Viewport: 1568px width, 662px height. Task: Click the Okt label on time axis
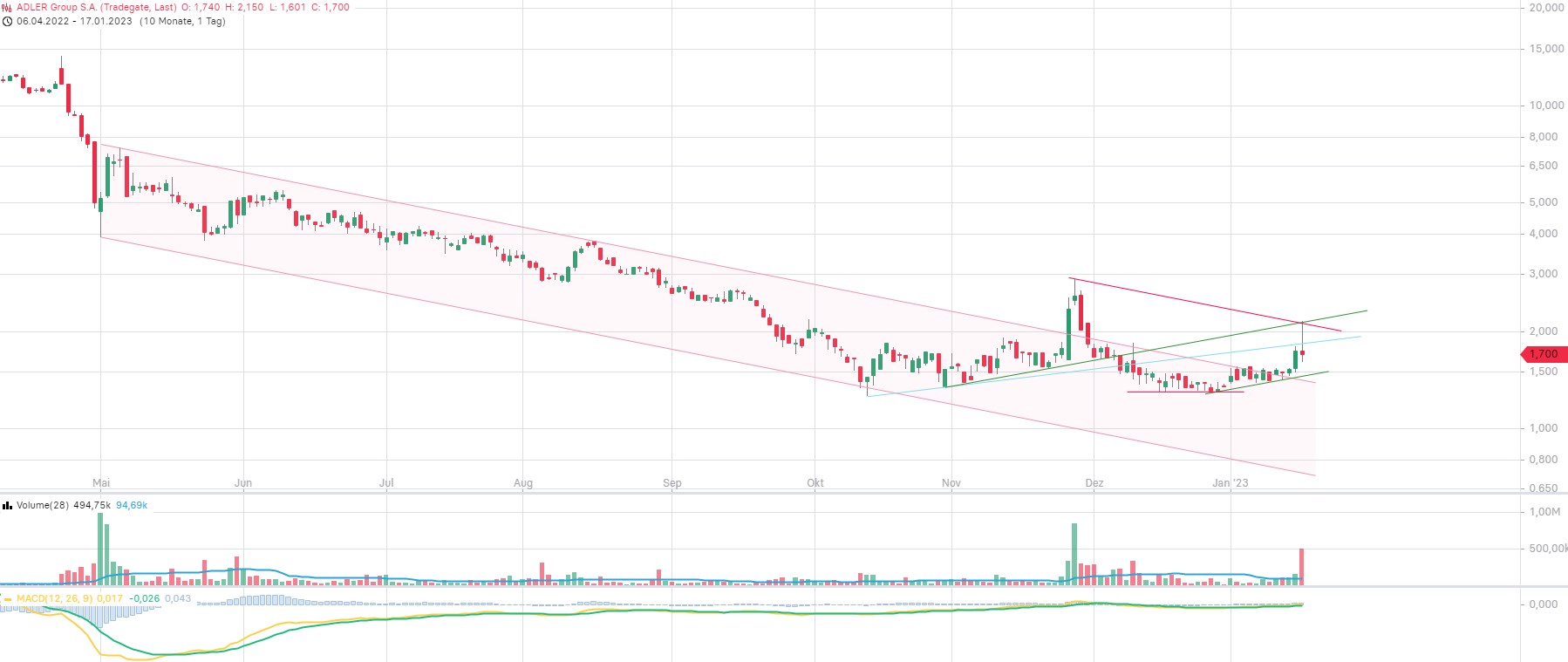click(x=815, y=482)
